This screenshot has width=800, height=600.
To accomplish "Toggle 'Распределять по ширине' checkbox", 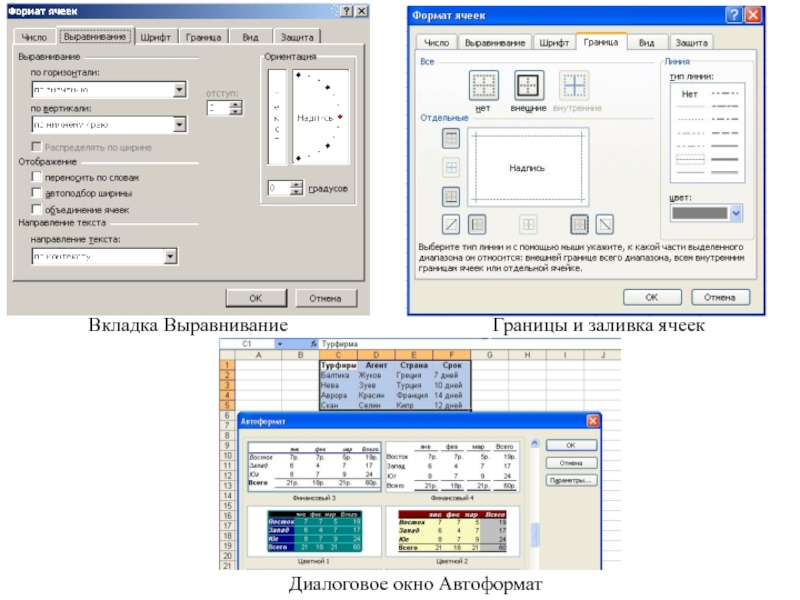I will [36, 147].
